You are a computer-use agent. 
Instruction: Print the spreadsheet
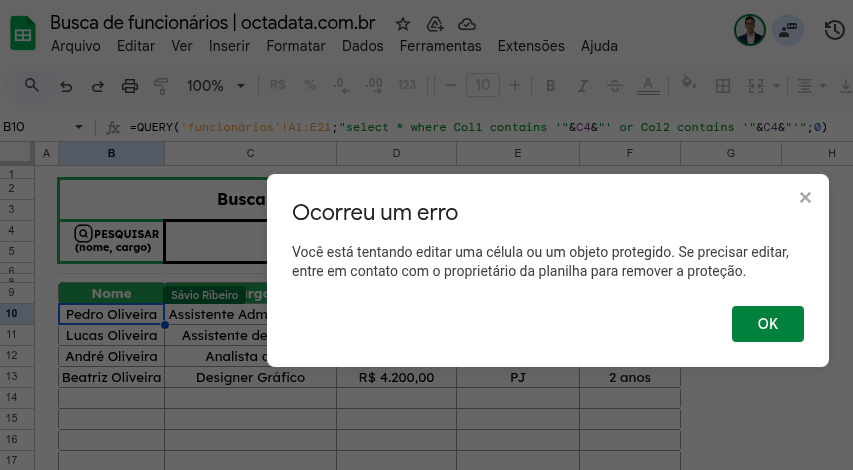point(129,86)
